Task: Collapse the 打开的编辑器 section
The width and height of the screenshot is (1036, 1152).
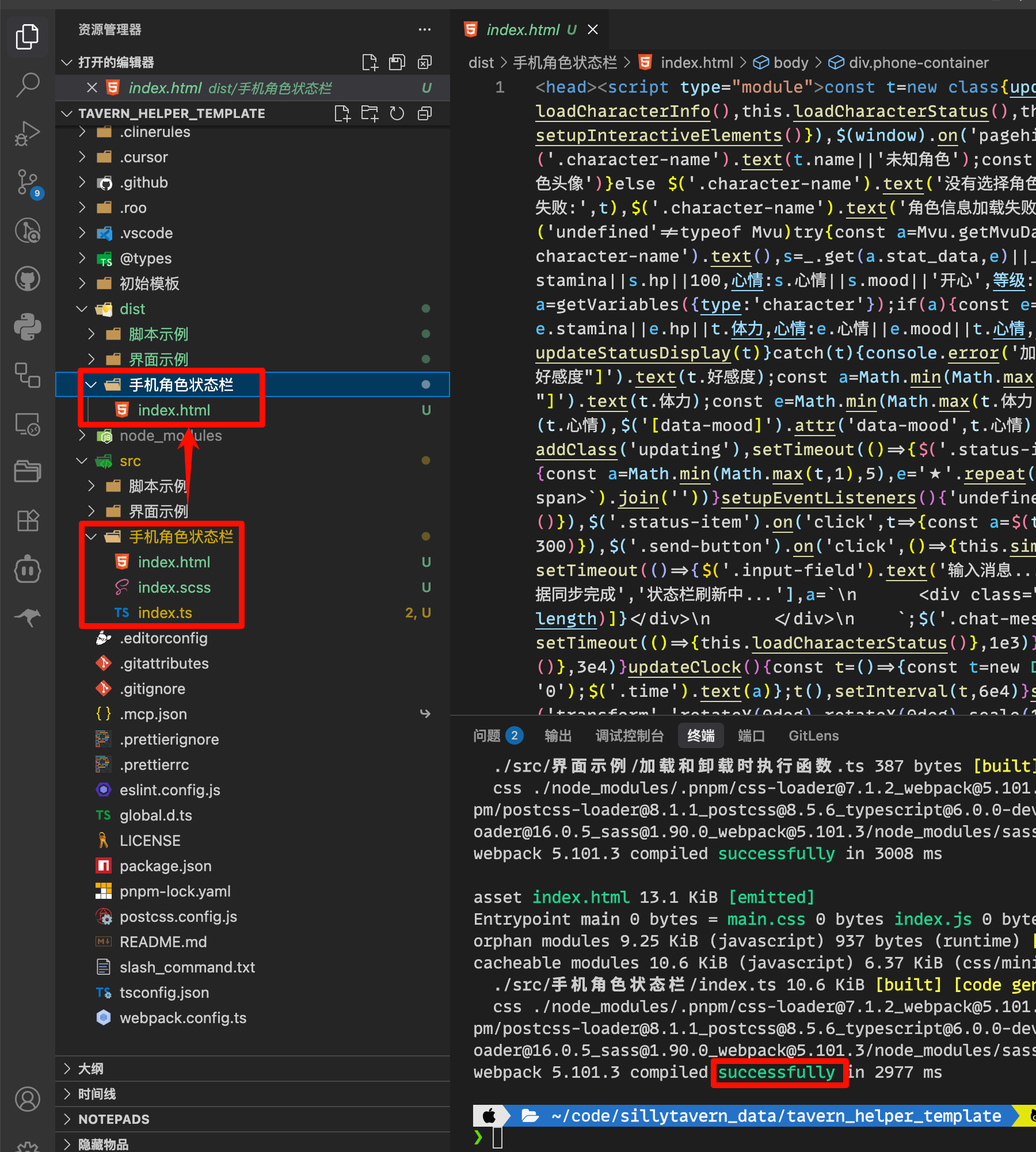Action: [67, 62]
